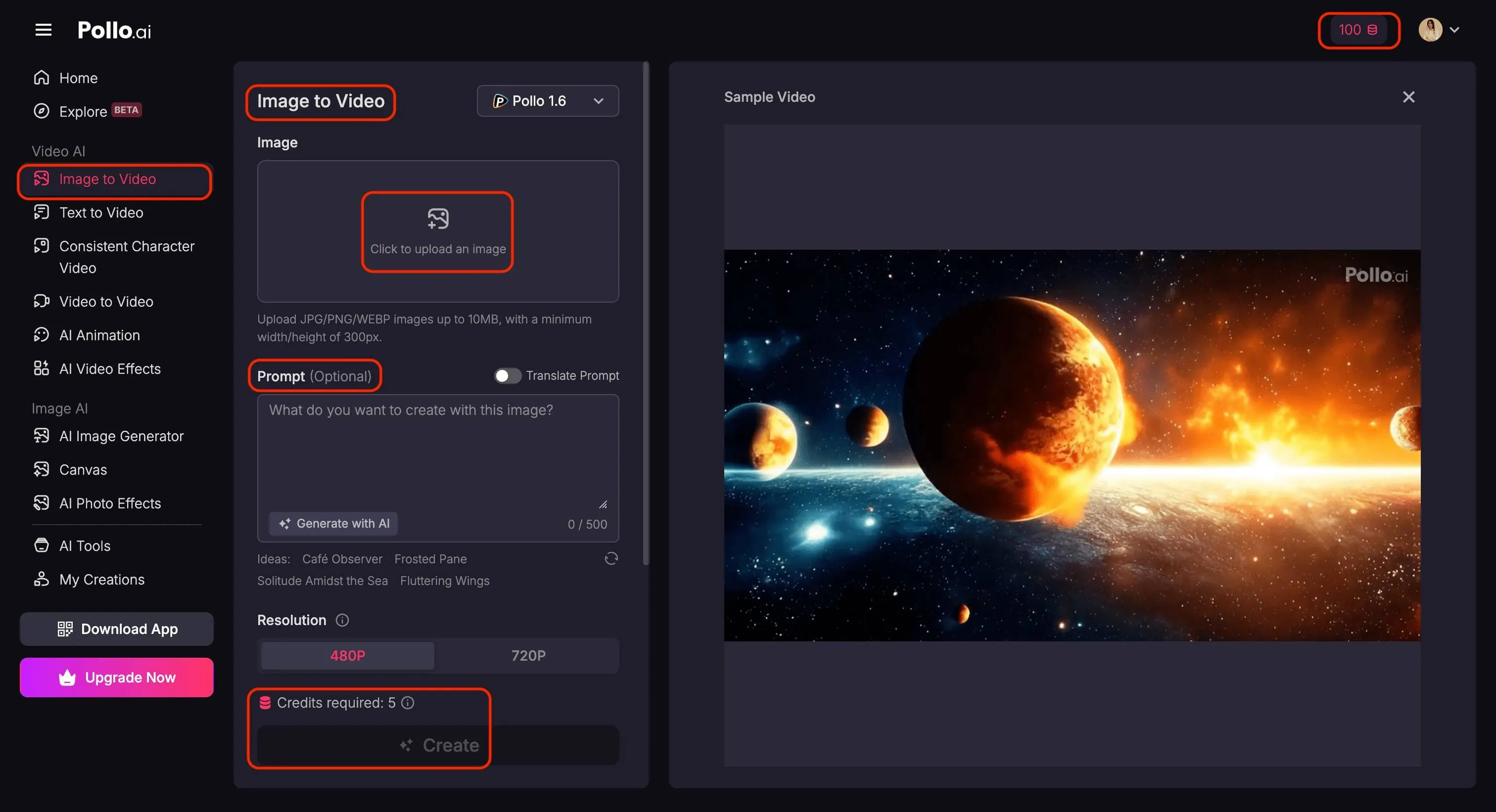Close the Sample Video panel
The image size is (1496, 812).
point(1408,97)
